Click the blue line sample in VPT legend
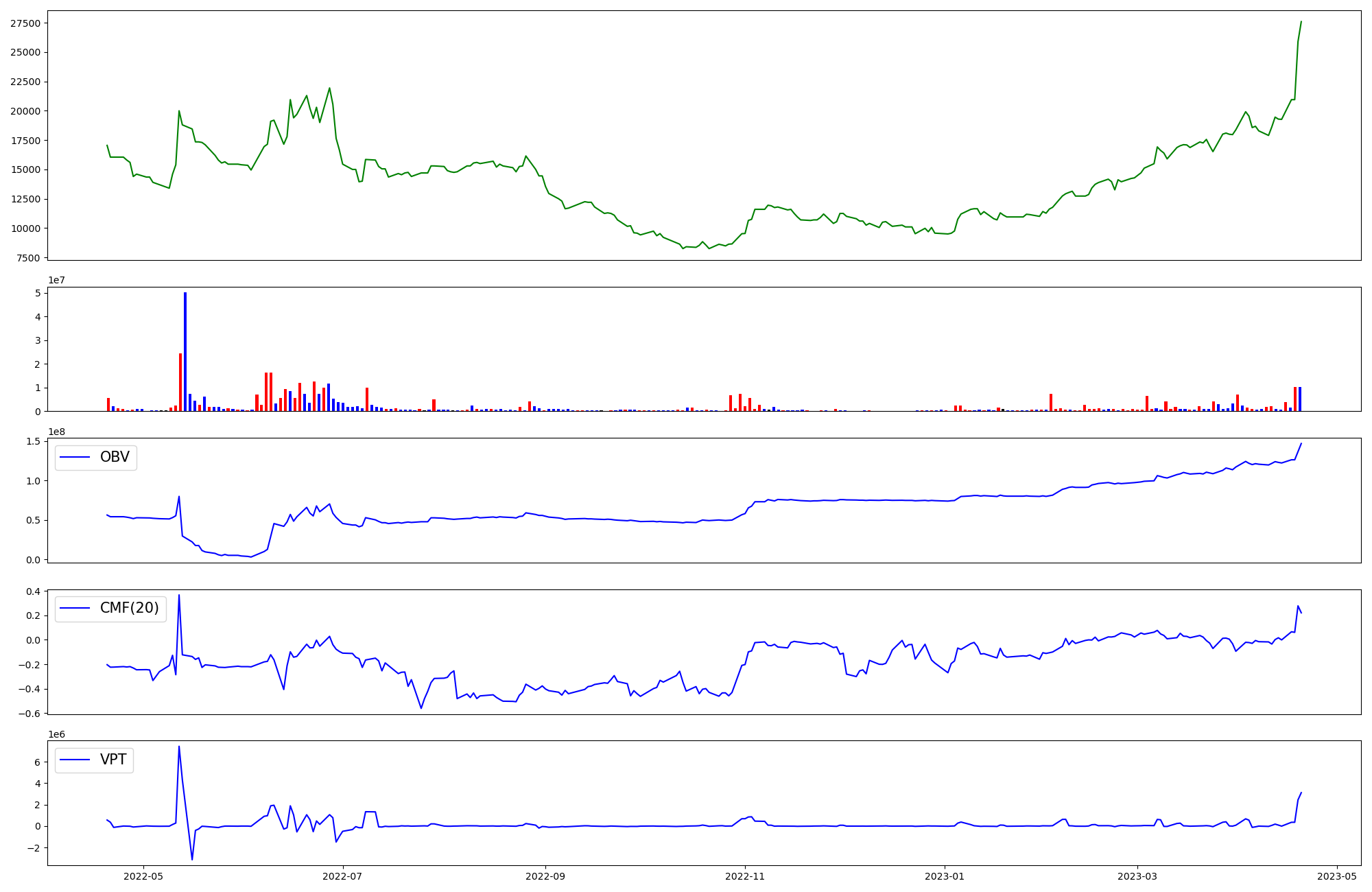Image resolution: width=1372 pixels, height=892 pixels. 75,760
